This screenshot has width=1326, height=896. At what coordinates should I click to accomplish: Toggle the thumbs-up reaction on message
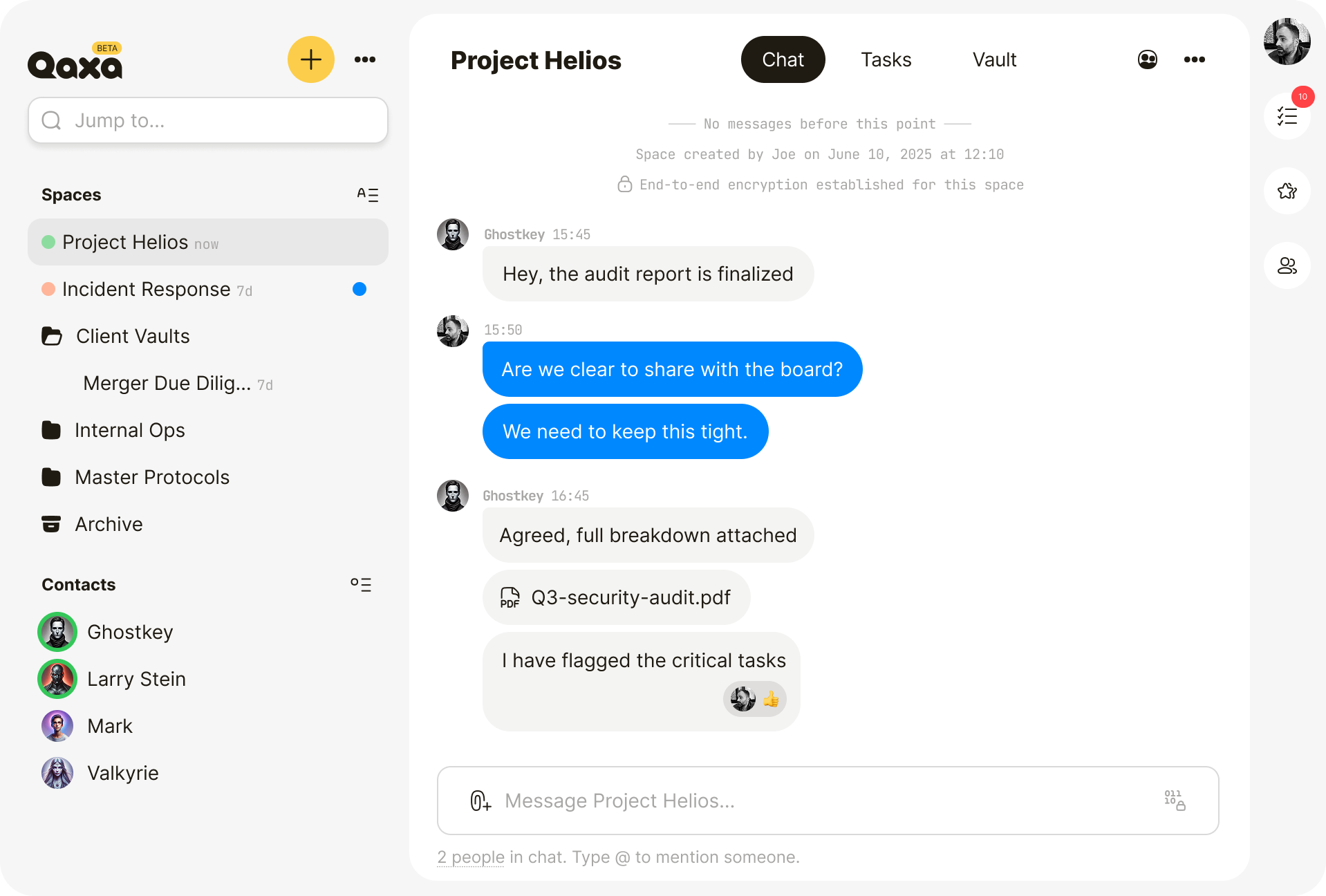pos(755,700)
